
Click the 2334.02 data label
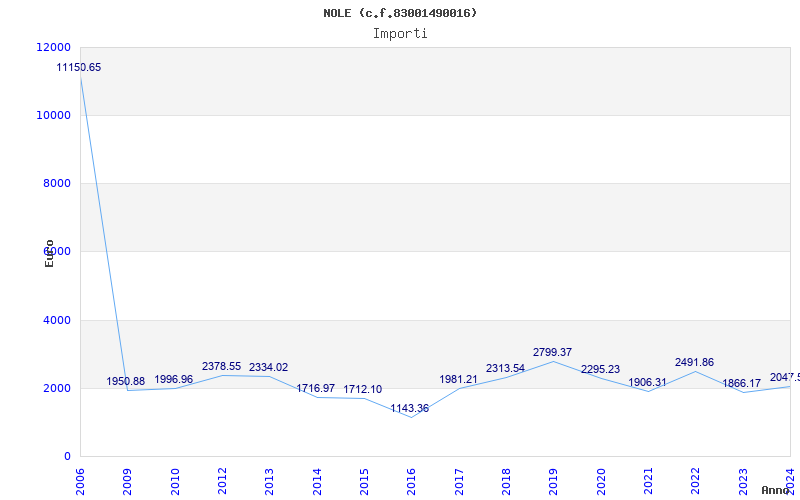(268, 367)
